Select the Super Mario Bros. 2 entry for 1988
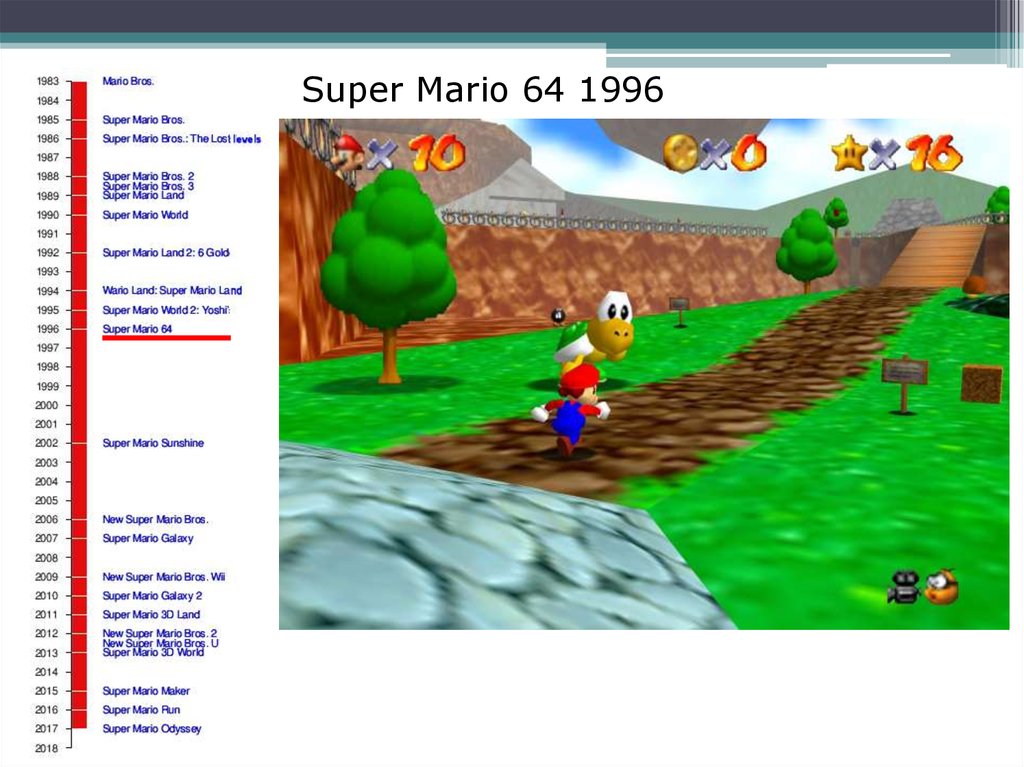 pos(148,176)
